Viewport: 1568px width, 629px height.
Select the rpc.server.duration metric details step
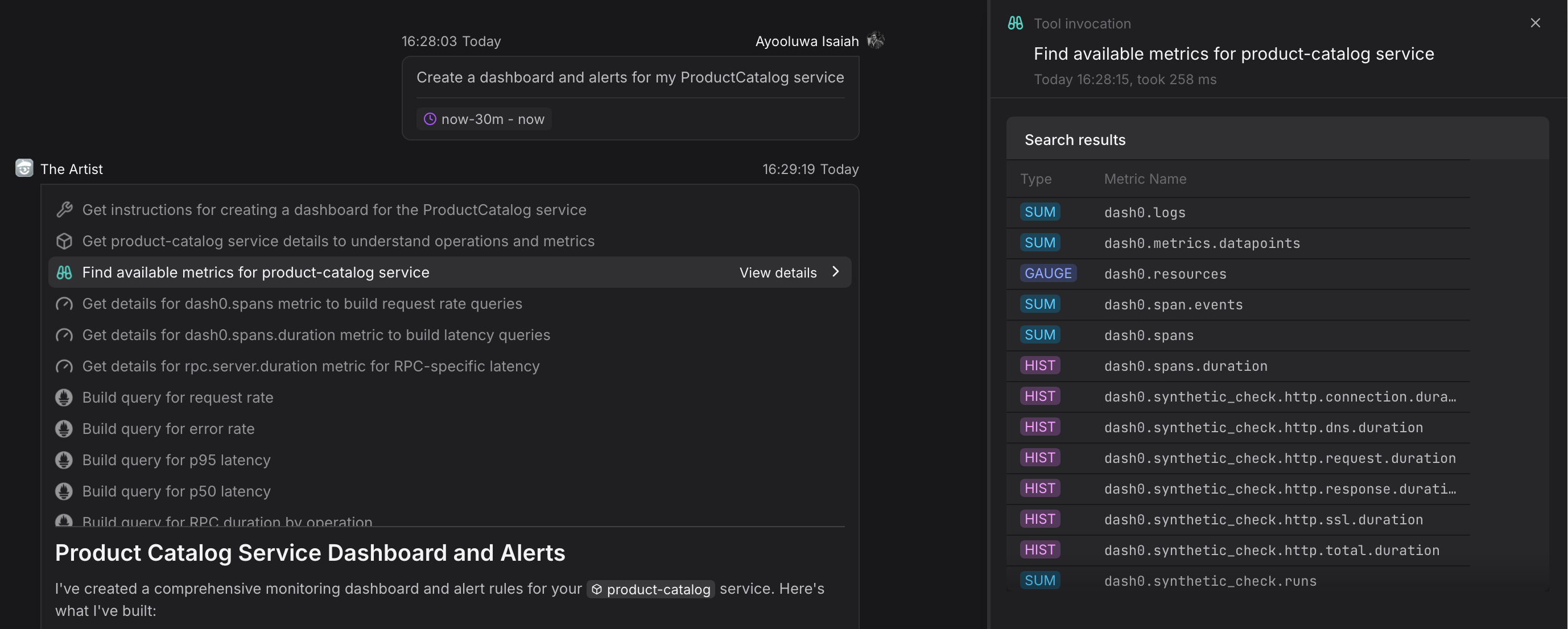click(x=311, y=366)
